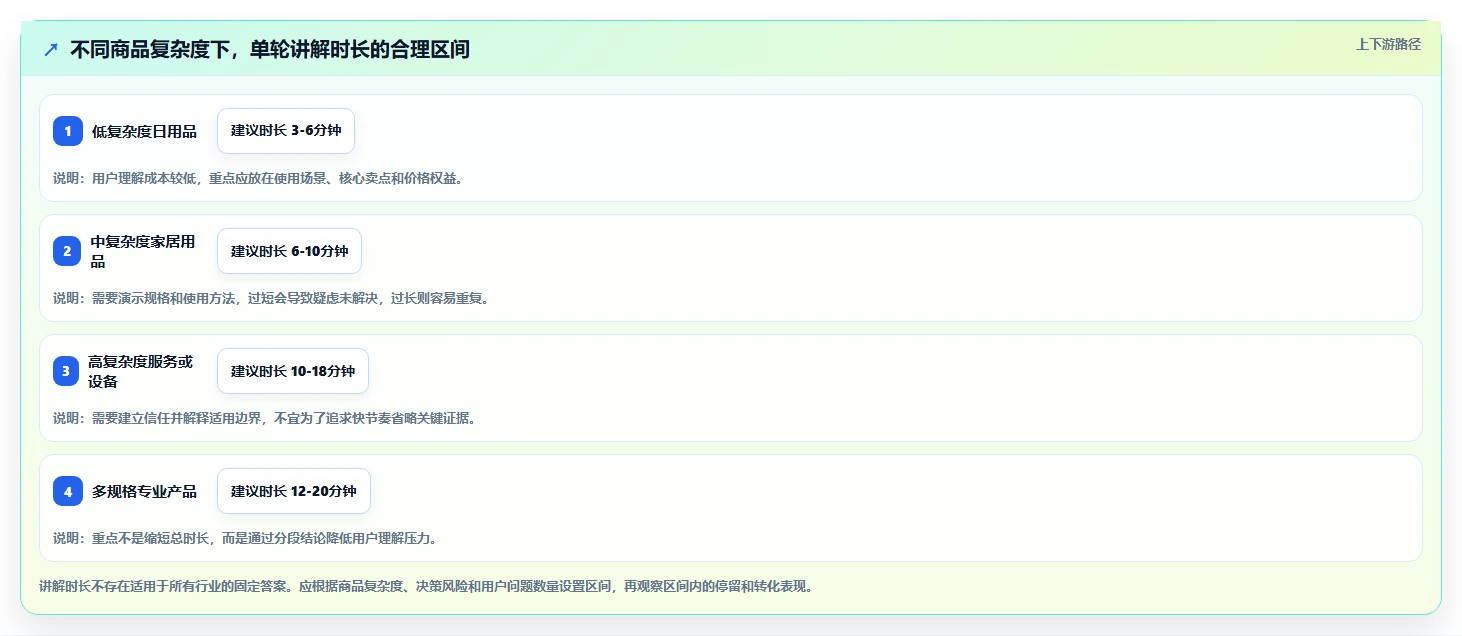Click the number 2 badge for 中复杂度家居用品

(x=67, y=251)
